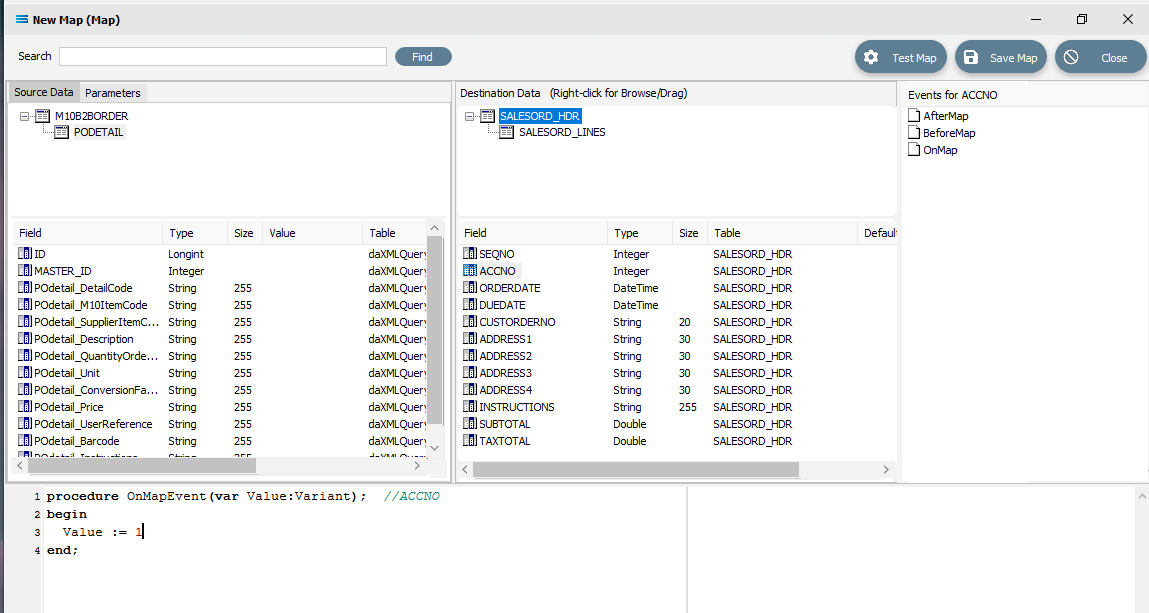
Task: Open the AfterMap event
Action: click(x=946, y=116)
